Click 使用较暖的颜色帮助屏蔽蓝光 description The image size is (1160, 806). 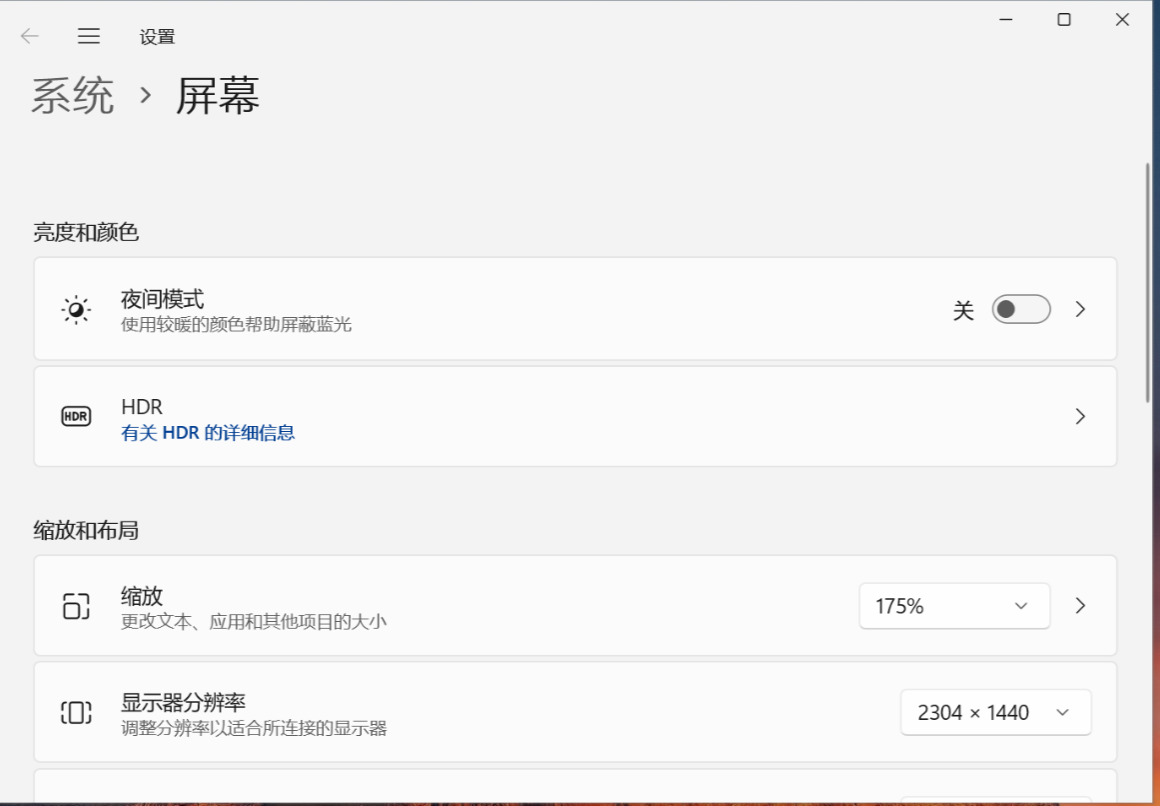click(236, 324)
